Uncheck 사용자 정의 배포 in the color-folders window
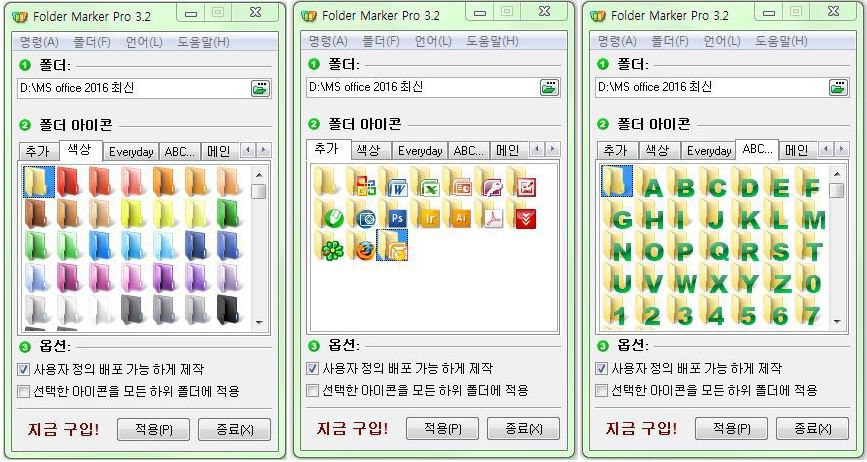Screen dimensions: 867x462 [23, 369]
